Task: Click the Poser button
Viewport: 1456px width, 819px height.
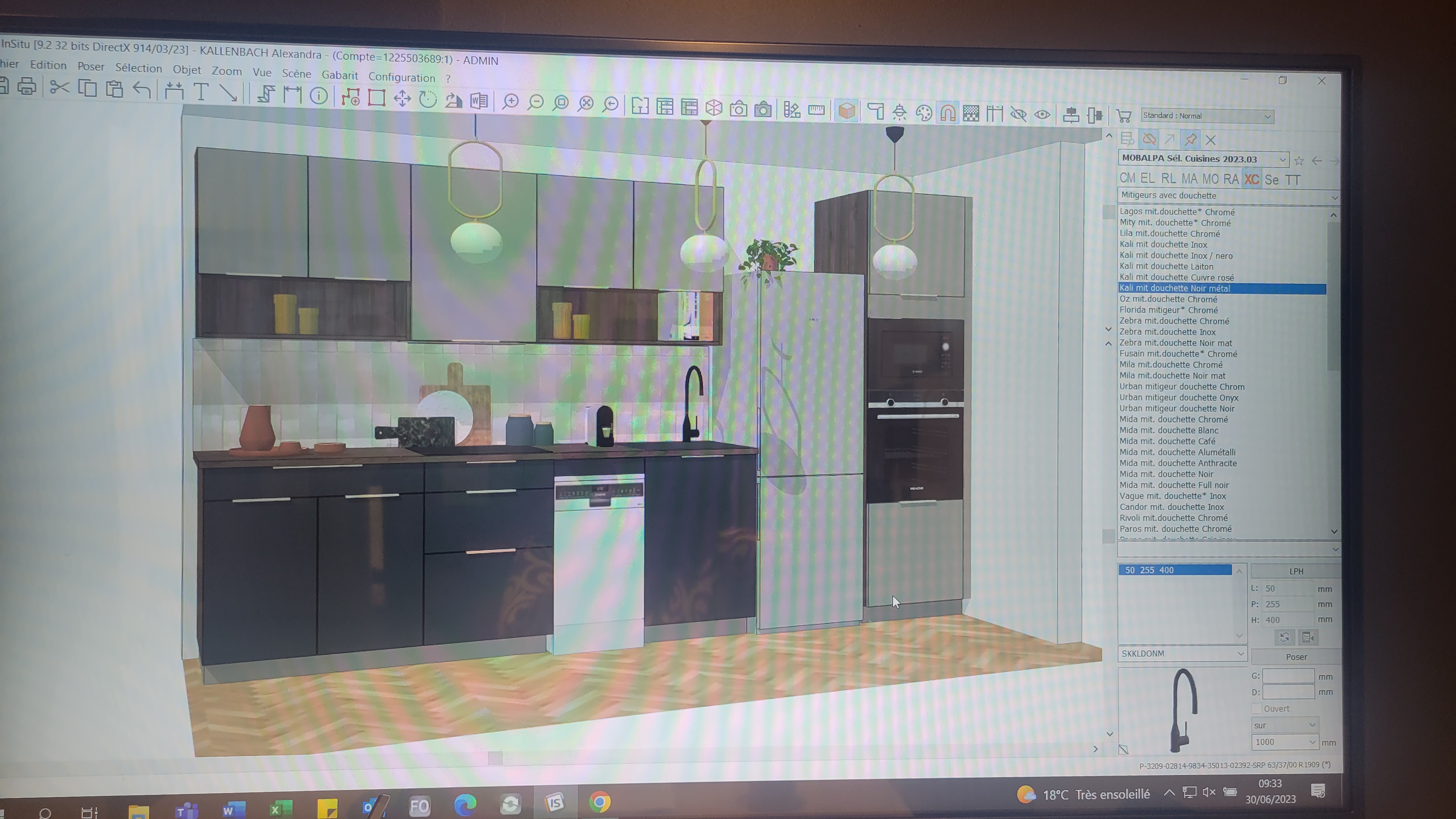Action: (x=1296, y=657)
